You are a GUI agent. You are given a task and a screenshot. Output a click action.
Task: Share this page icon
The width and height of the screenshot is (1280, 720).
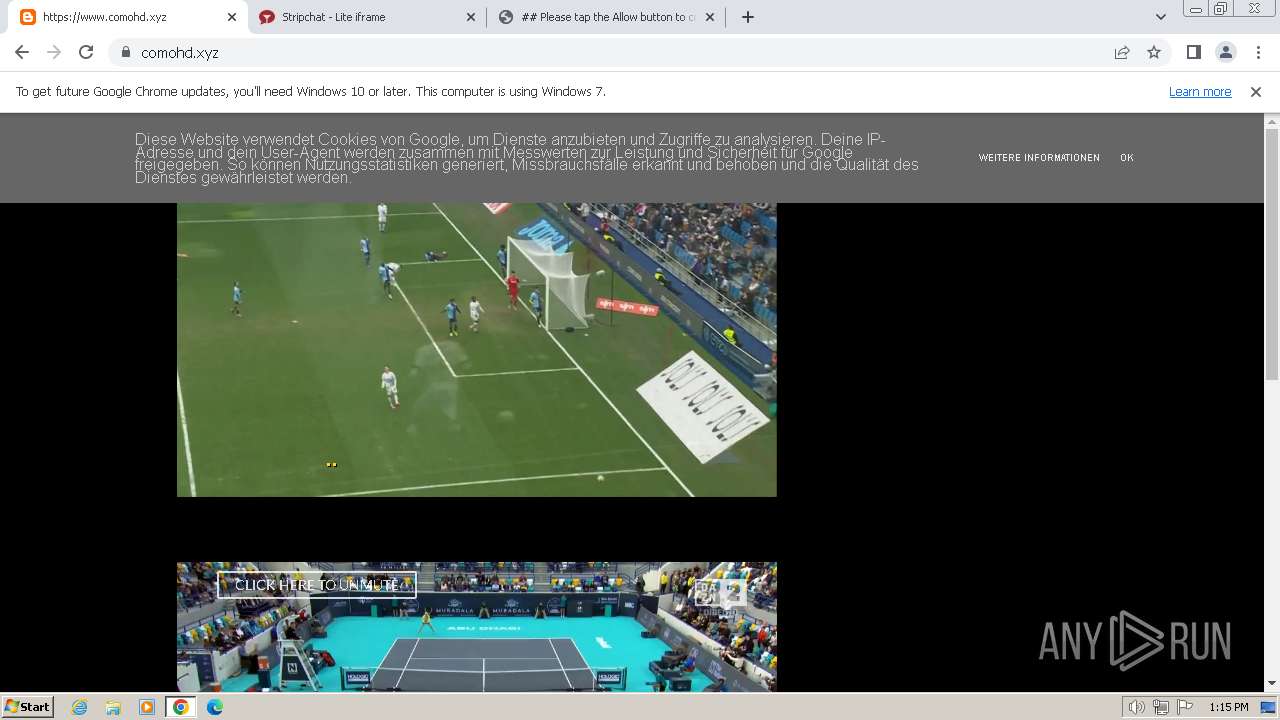[x=1122, y=53]
